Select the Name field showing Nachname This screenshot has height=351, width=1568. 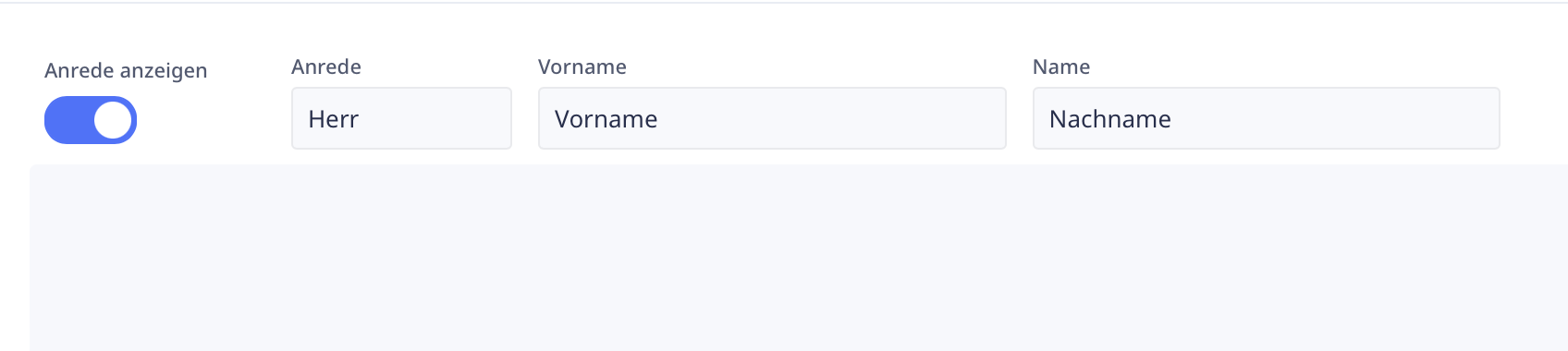(1266, 118)
